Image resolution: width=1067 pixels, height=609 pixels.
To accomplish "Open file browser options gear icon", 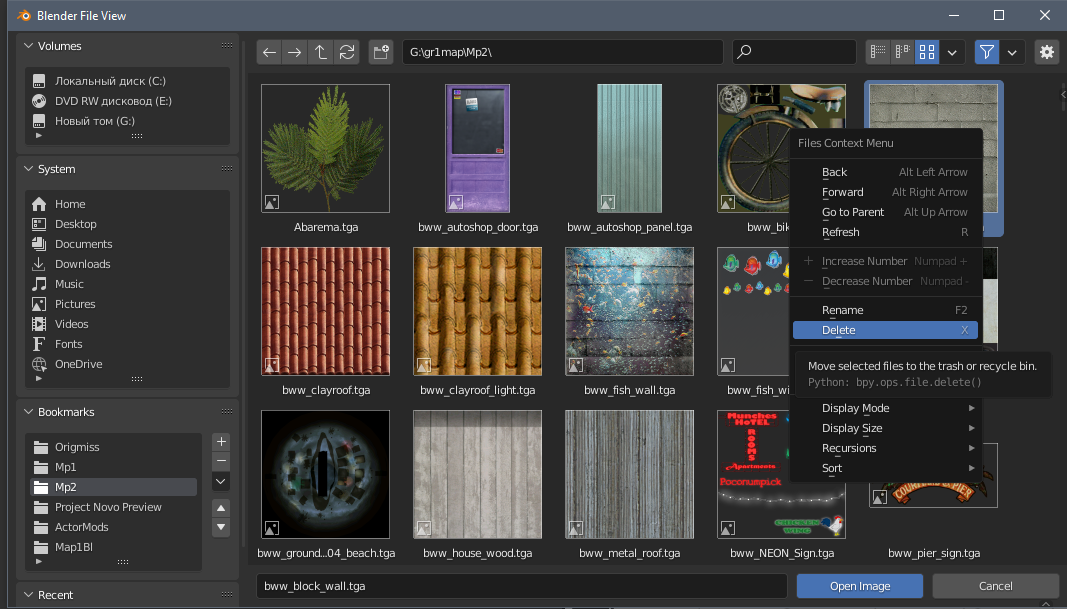I will click(x=1047, y=52).
